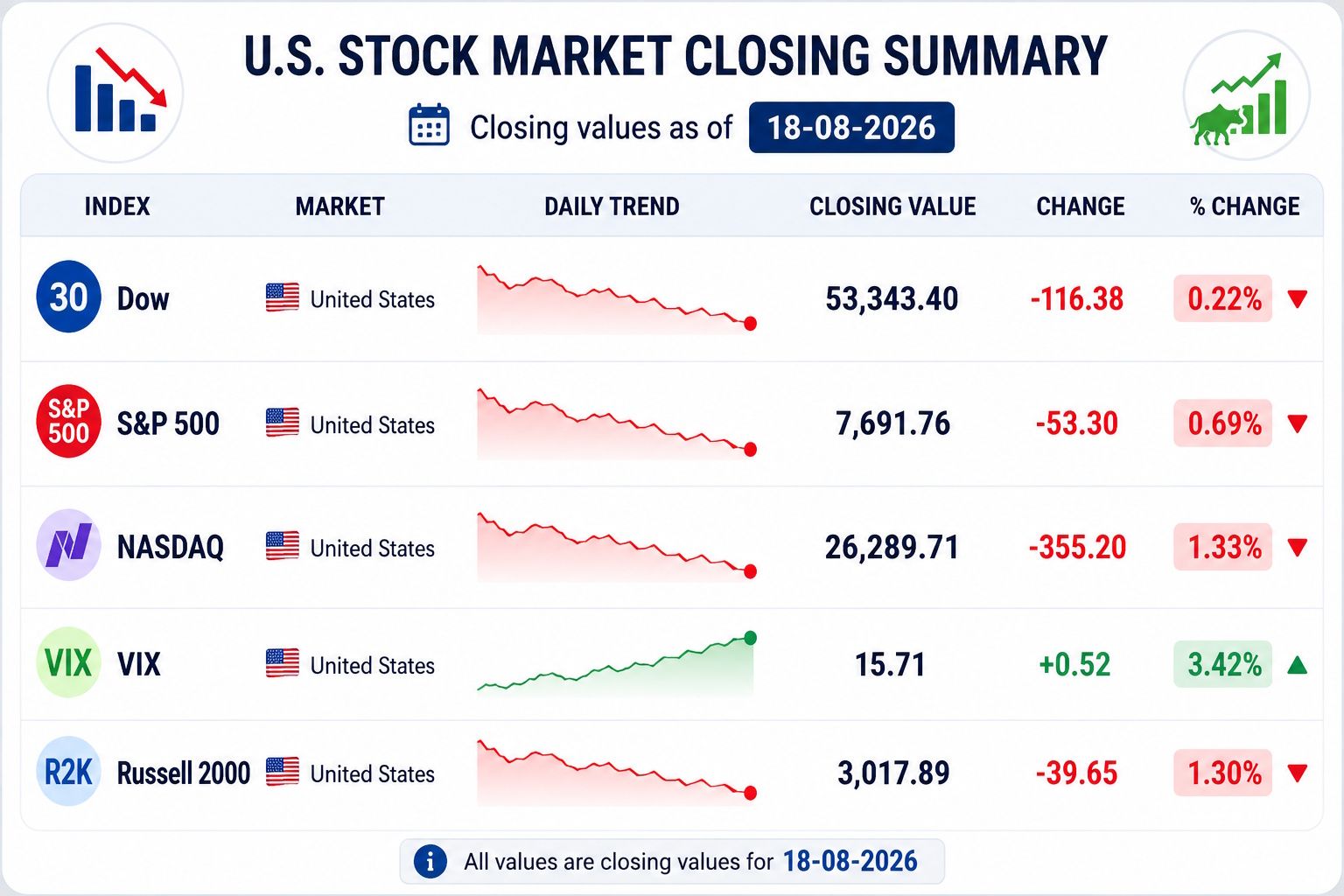1344x896 pixels.
Task: Click the 18-08-2026 date badge in header
Action: (851, 128)
